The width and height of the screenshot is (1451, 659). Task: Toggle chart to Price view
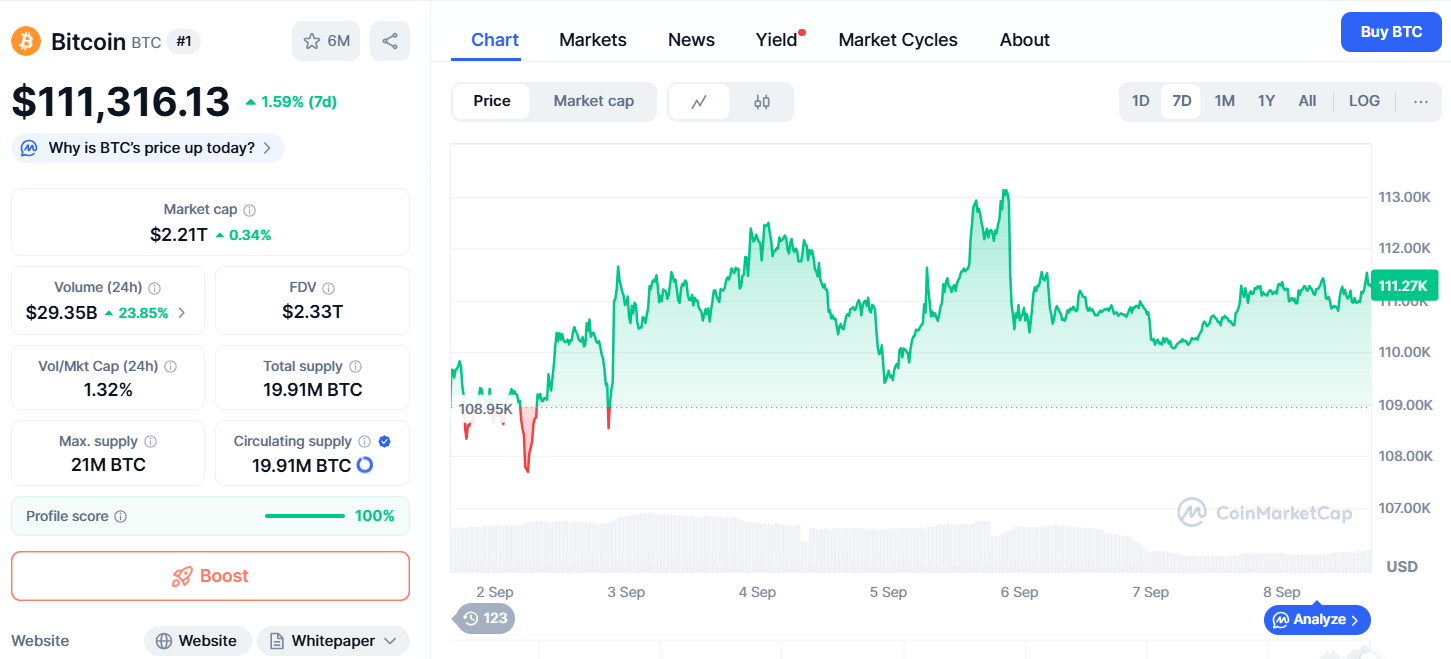[x=492, y=101]
